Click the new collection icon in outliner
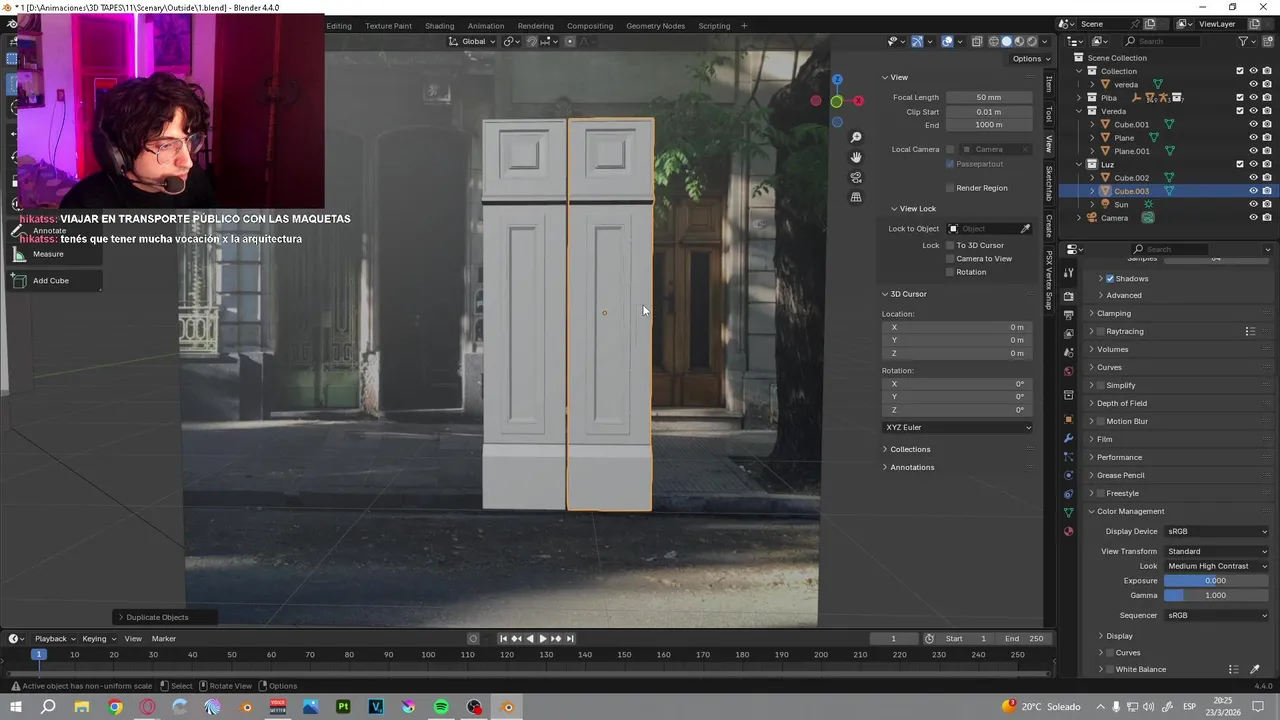The height and width of the screenshot is (720, 1280). coord(1268,41)
